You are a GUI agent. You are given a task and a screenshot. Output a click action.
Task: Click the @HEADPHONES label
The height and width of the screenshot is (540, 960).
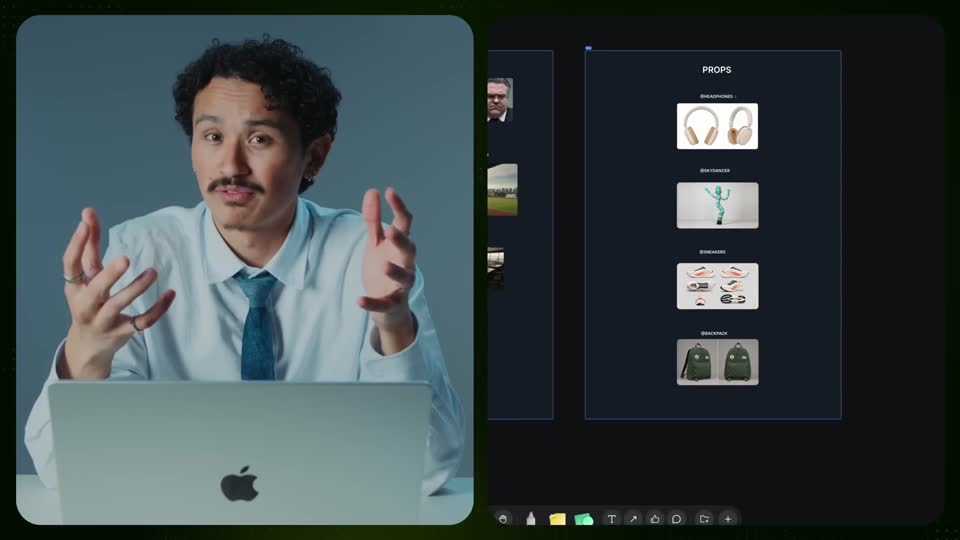(716, 96)
